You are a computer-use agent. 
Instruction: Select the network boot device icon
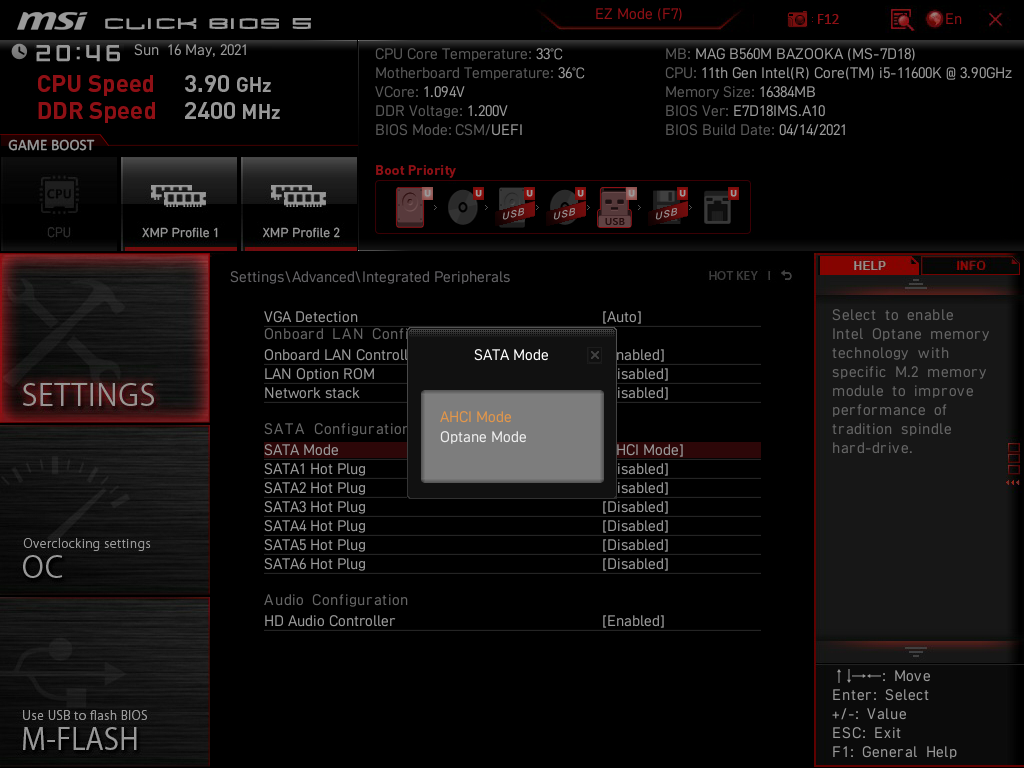click(x=720, y=206)
